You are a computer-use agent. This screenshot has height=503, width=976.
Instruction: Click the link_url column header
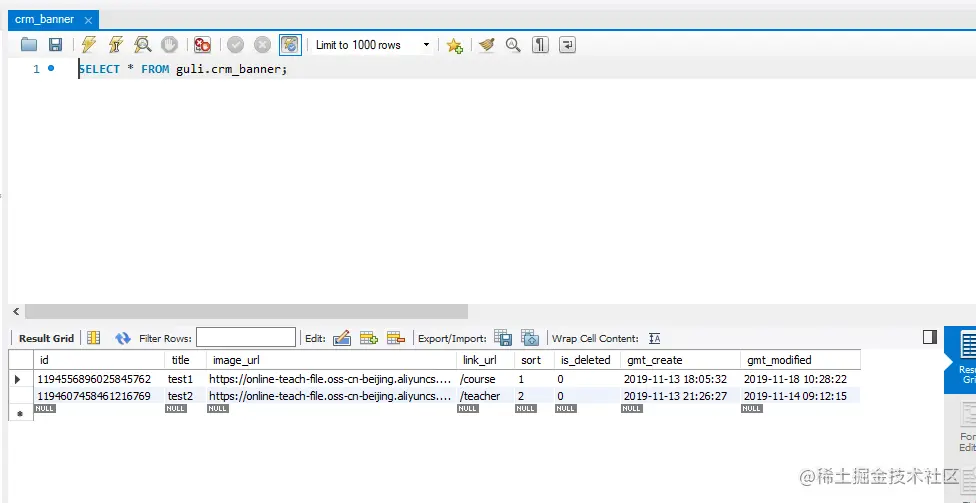coord(485,360)
